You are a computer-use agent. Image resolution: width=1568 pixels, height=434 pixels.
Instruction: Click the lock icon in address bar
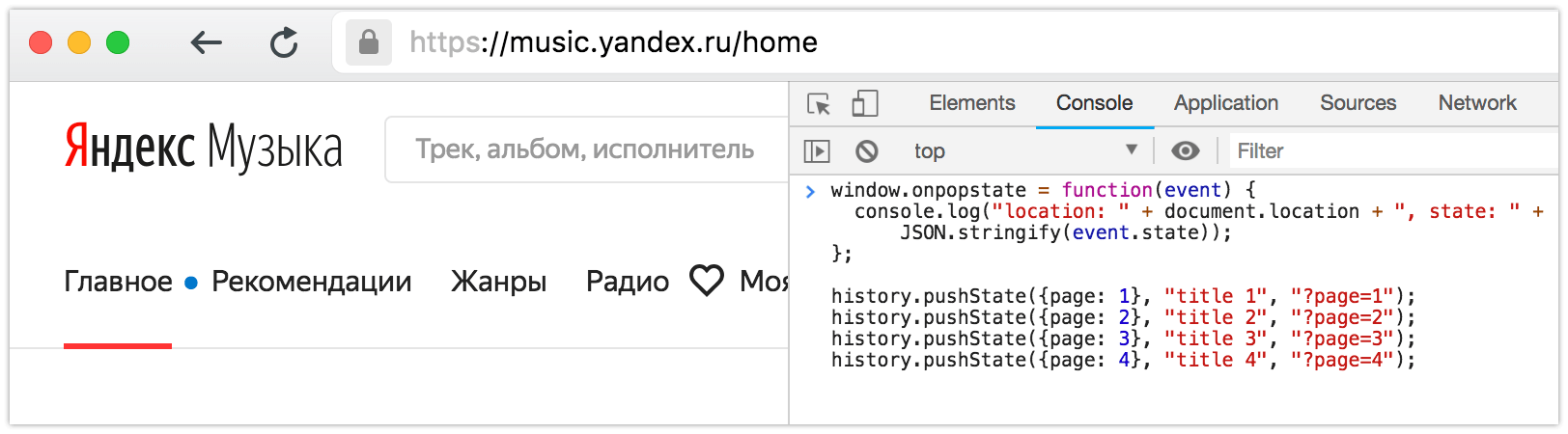tap(368, 42)
